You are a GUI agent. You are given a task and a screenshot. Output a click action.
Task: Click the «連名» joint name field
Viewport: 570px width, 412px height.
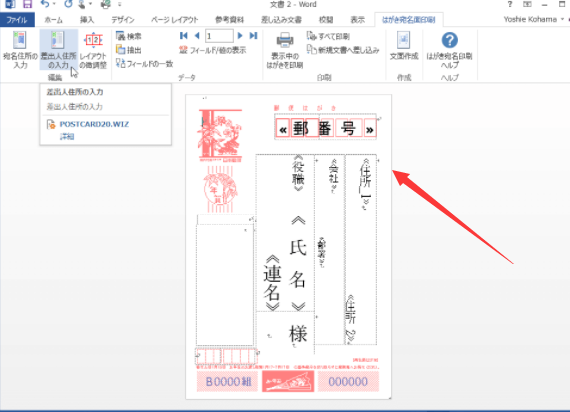272,283
